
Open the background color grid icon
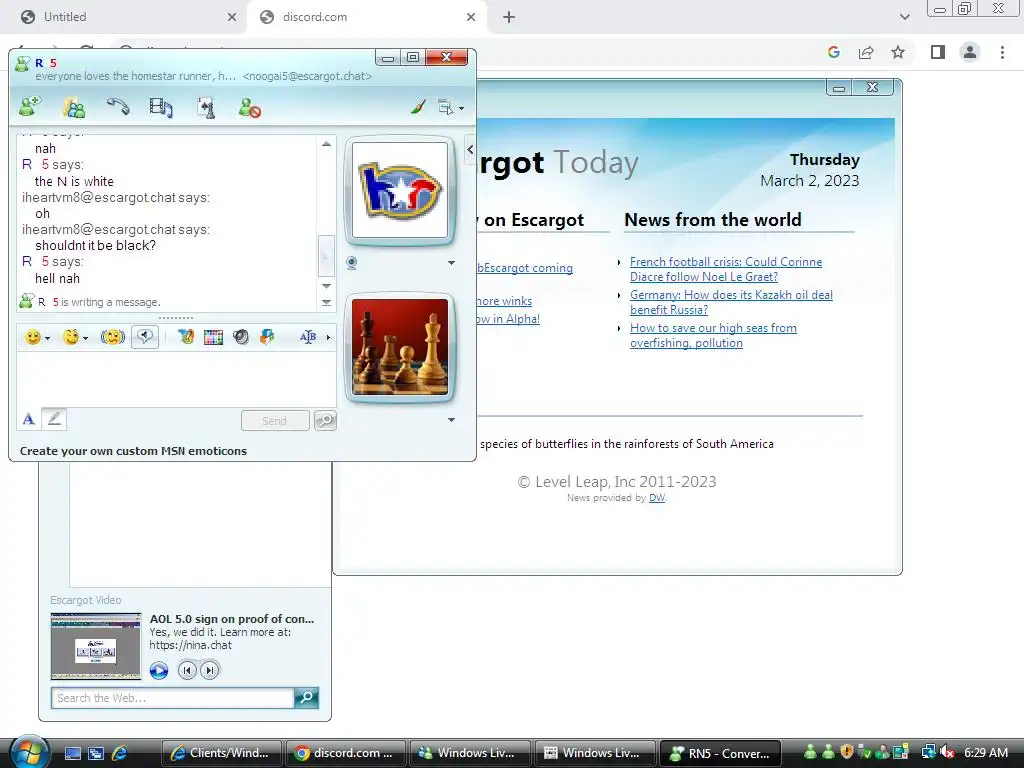pos(213,337)
